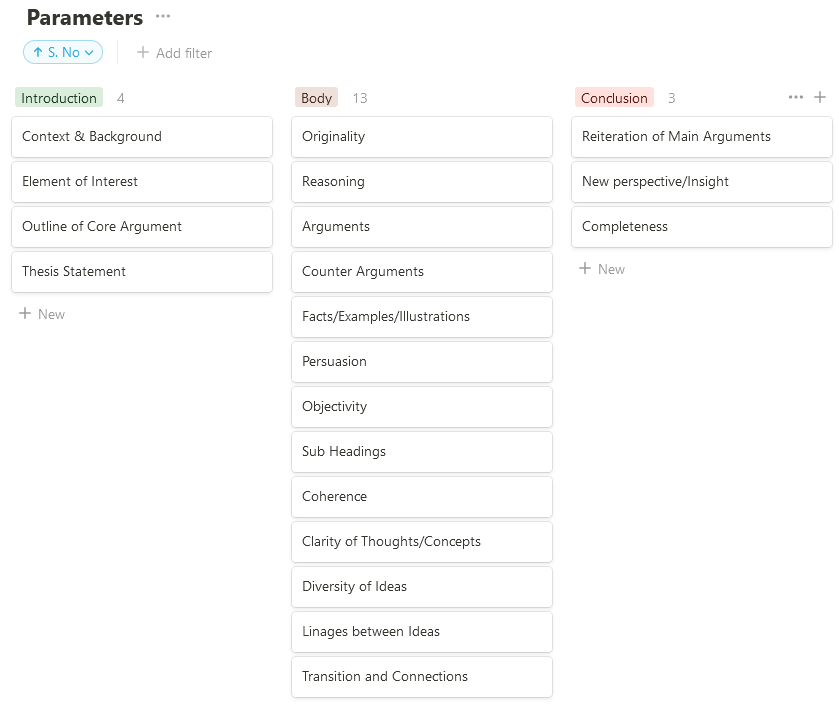This screenshot has height=706, width=839.
Task: Click plus icon beside Conclusion column options
Action: [820, 97]
